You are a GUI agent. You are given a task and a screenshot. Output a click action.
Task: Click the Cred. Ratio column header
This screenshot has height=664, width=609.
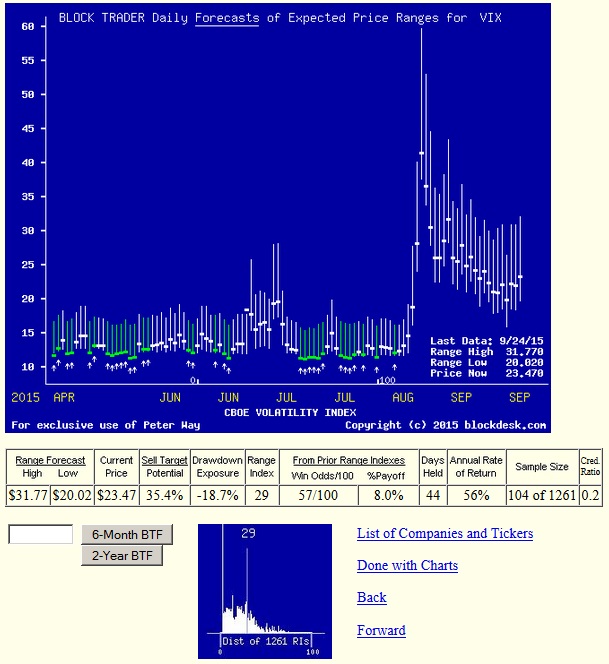point(590,466)
